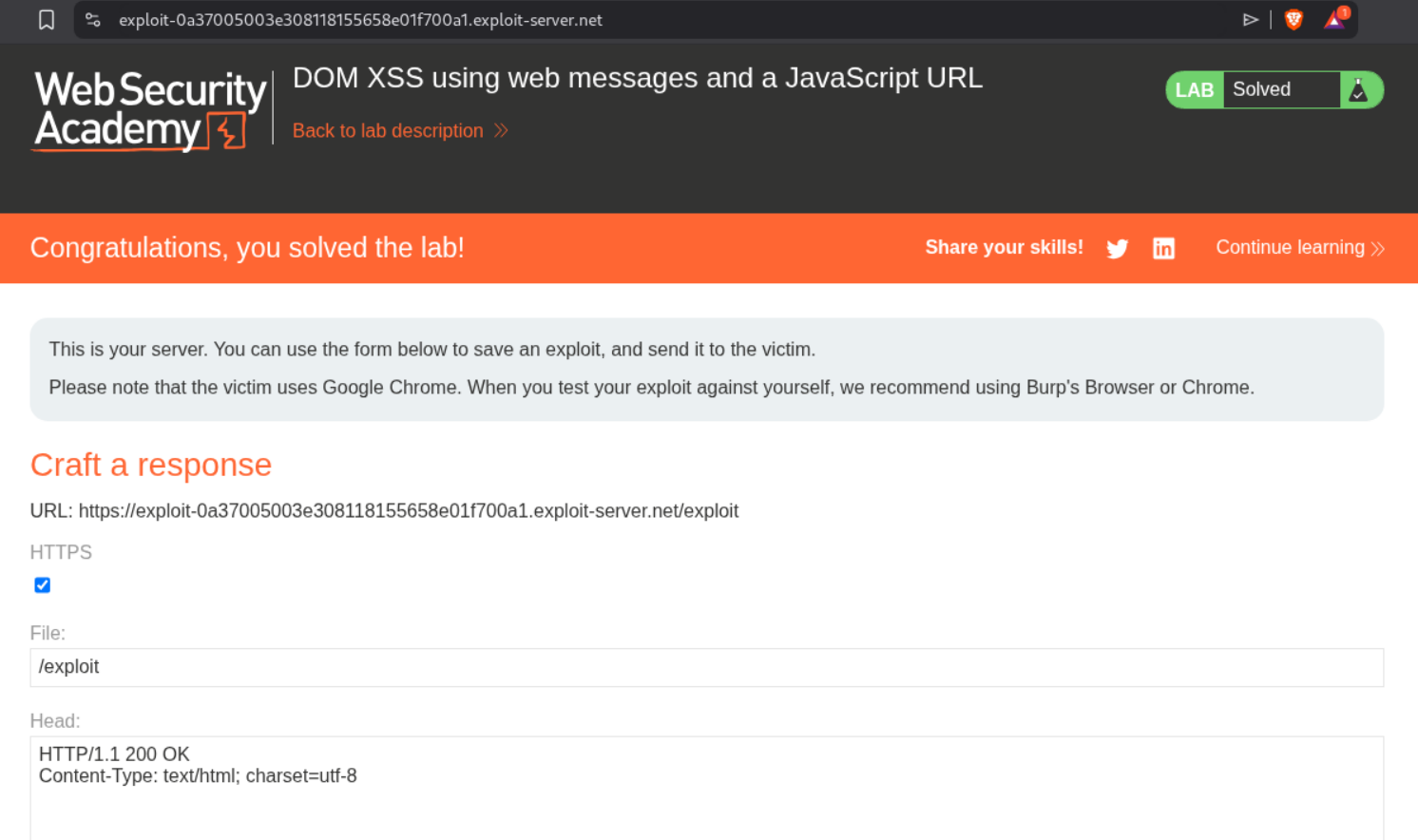
Task: Follow the Continue learning link
Action: tap(1290, 248)
